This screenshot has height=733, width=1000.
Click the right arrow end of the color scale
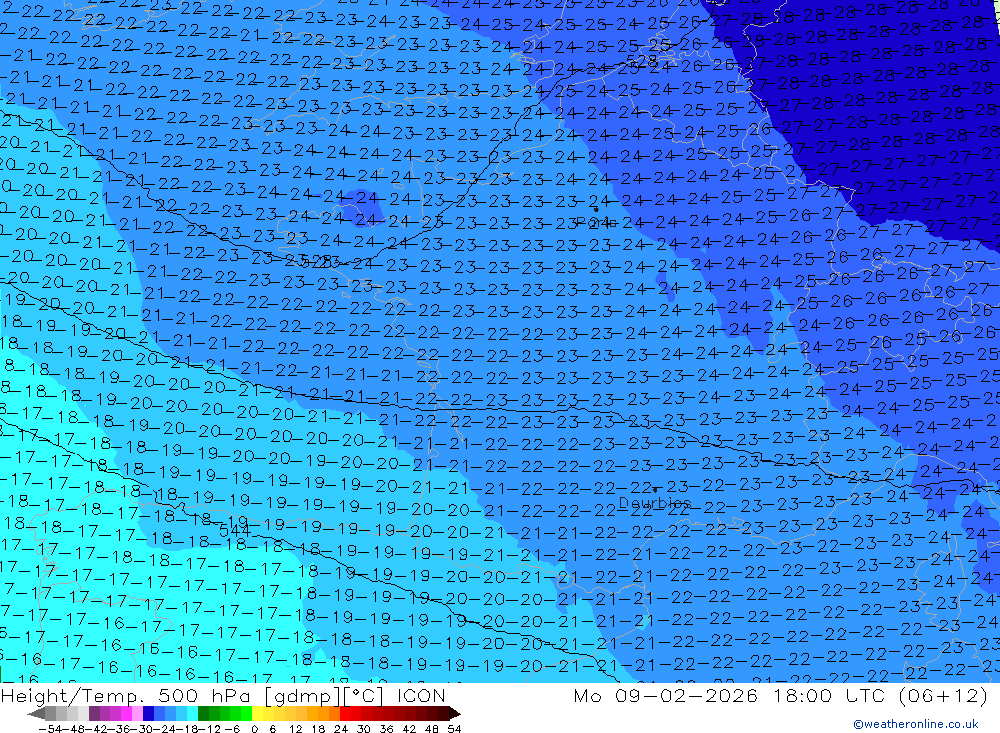pos(455,714)
